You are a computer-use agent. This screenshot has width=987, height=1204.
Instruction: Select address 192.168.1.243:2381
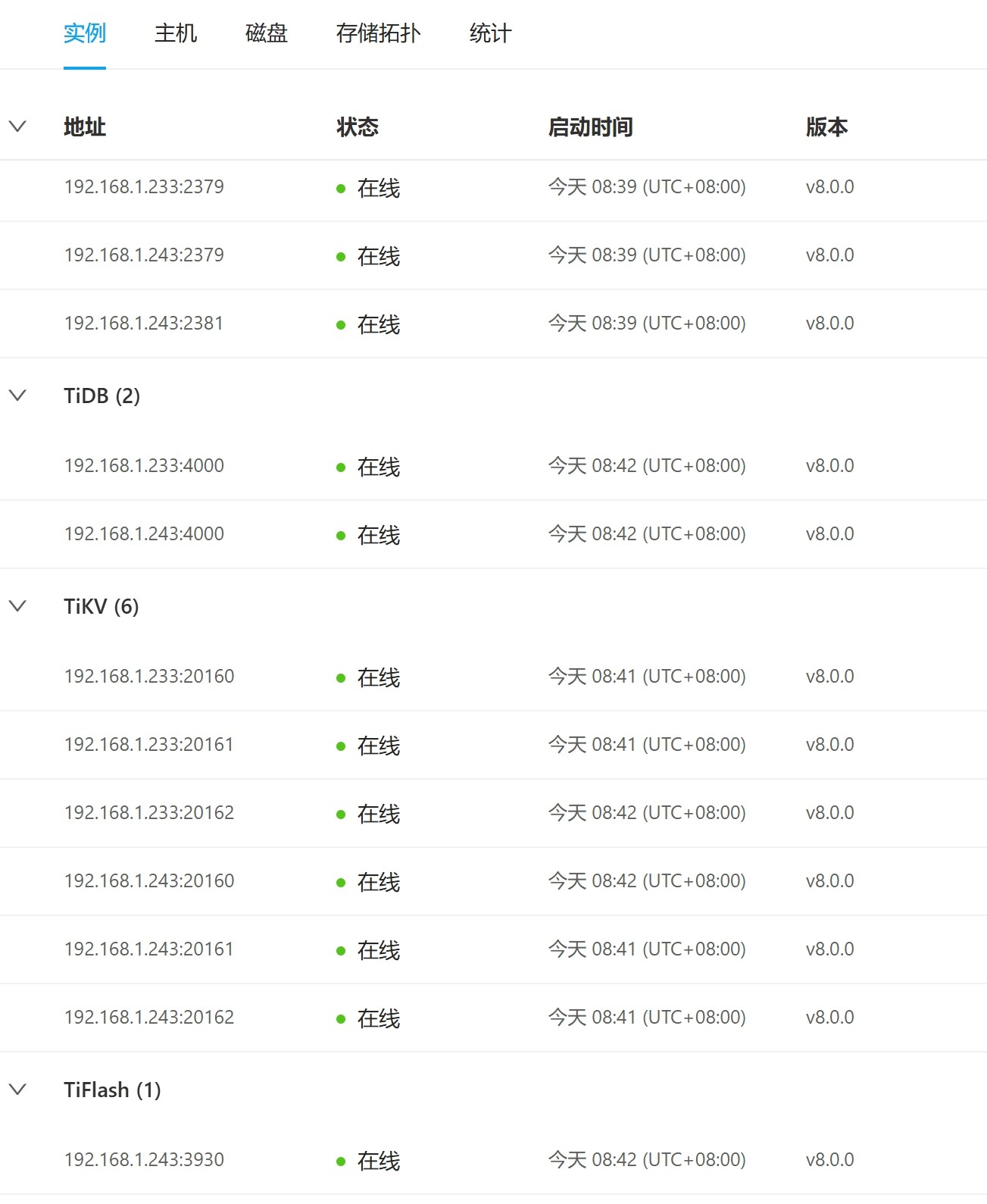click(x=144, y=324)
